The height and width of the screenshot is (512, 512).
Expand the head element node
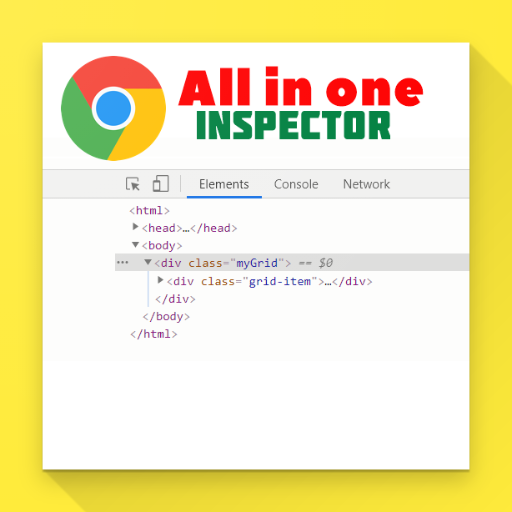click(135, 227)
